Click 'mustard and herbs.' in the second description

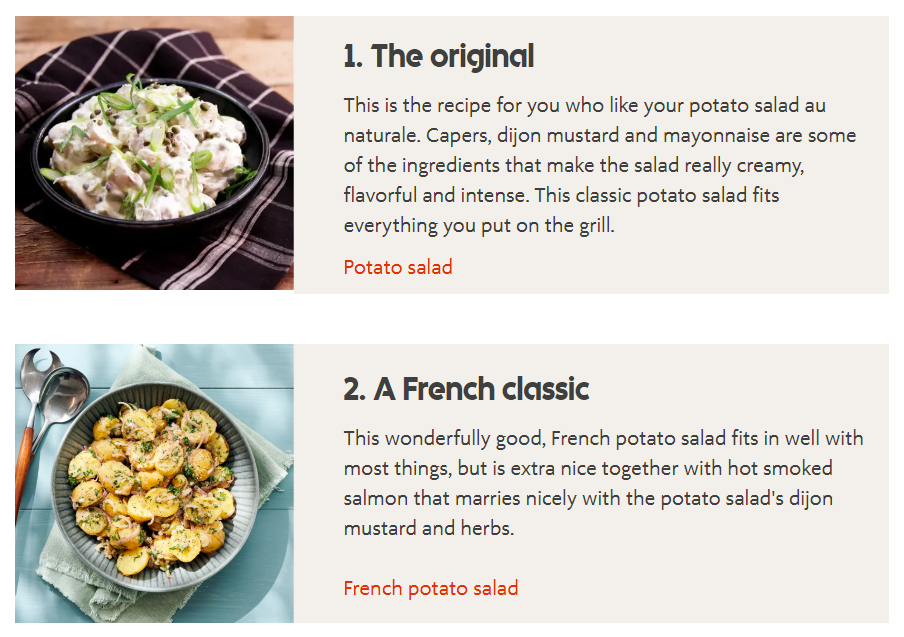point(428,528)
